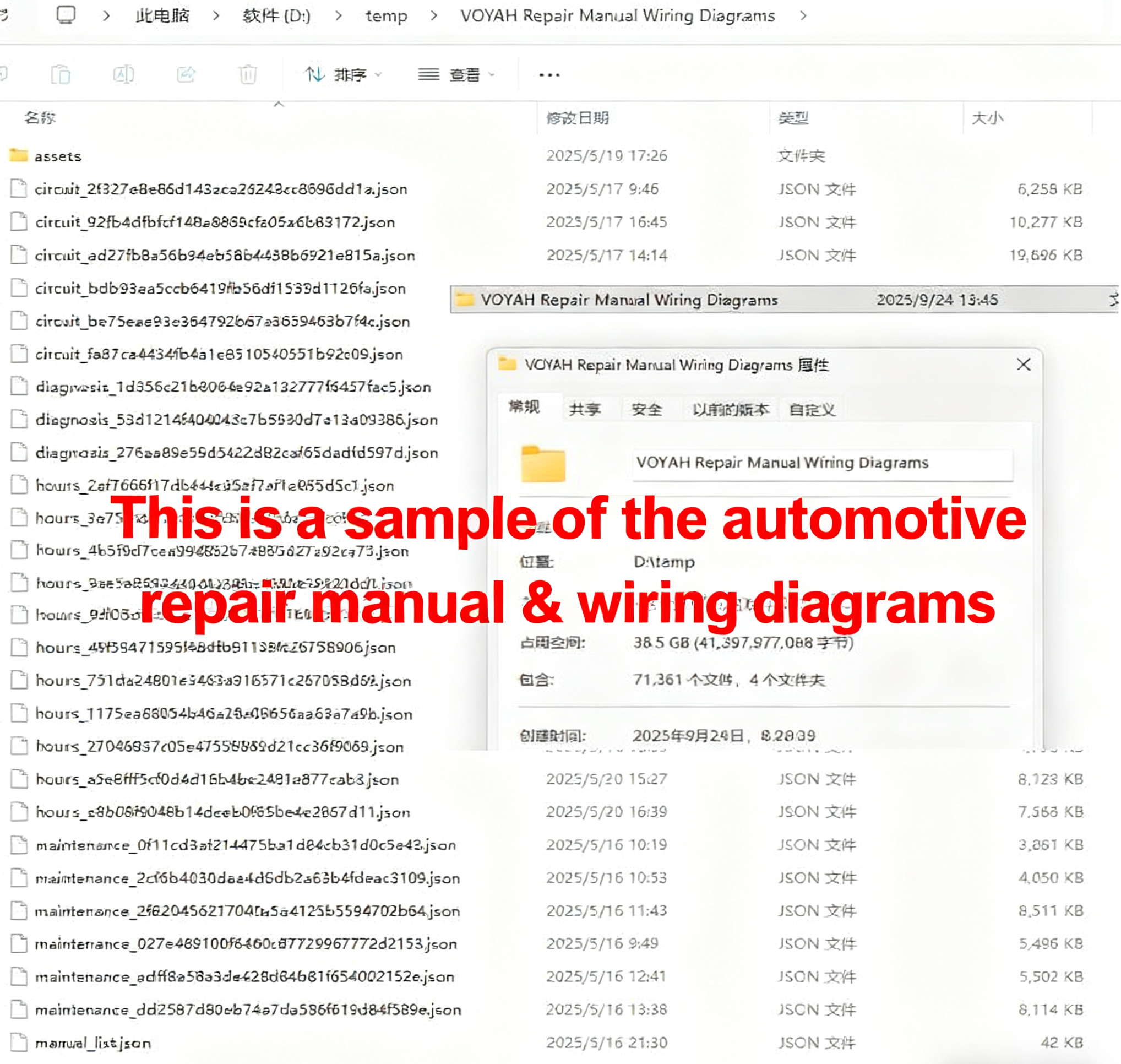Expand chevron after VOYAH Repair Manual breadcrumb

(803, 16)
